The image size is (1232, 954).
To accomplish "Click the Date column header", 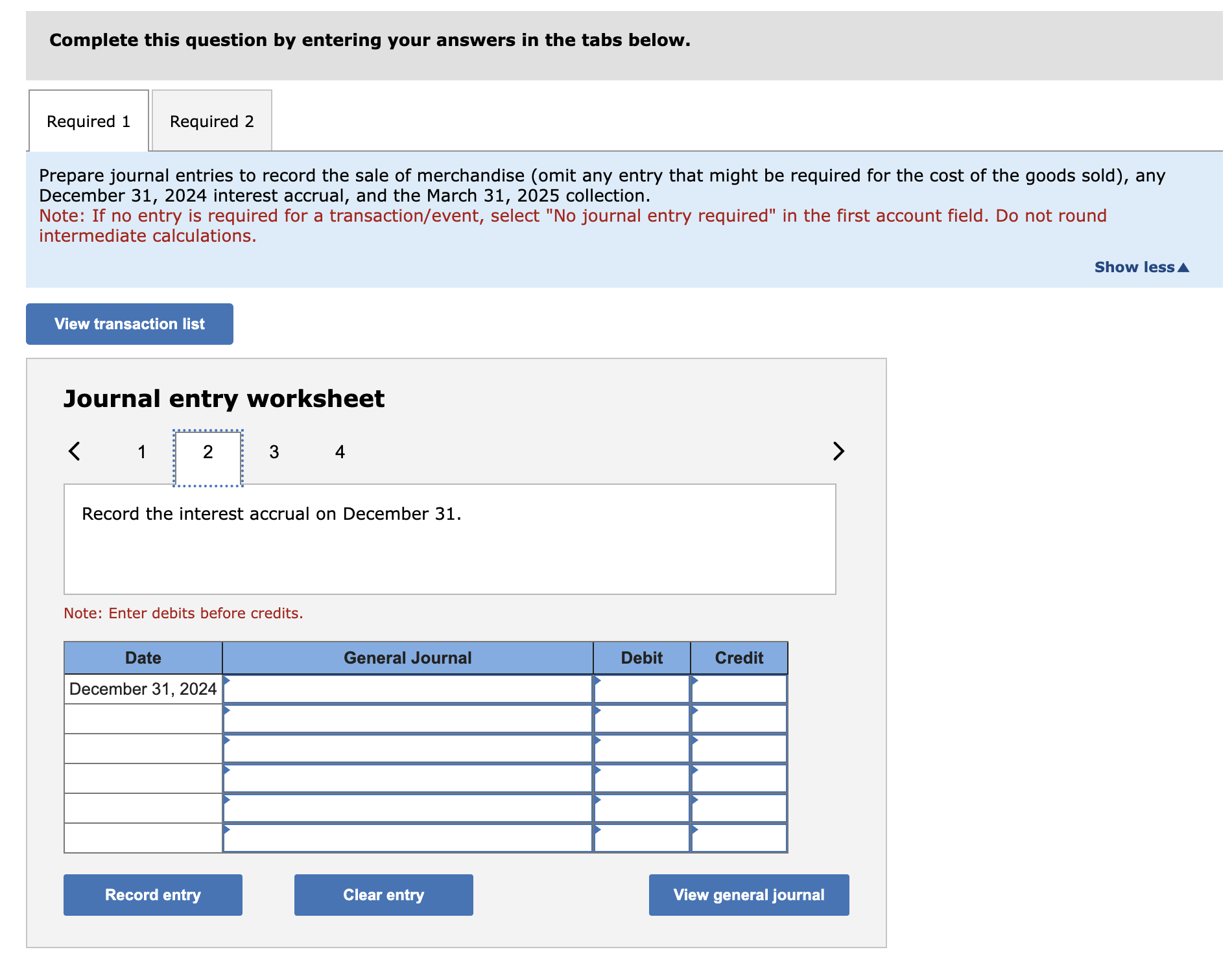I will (143, 658).
